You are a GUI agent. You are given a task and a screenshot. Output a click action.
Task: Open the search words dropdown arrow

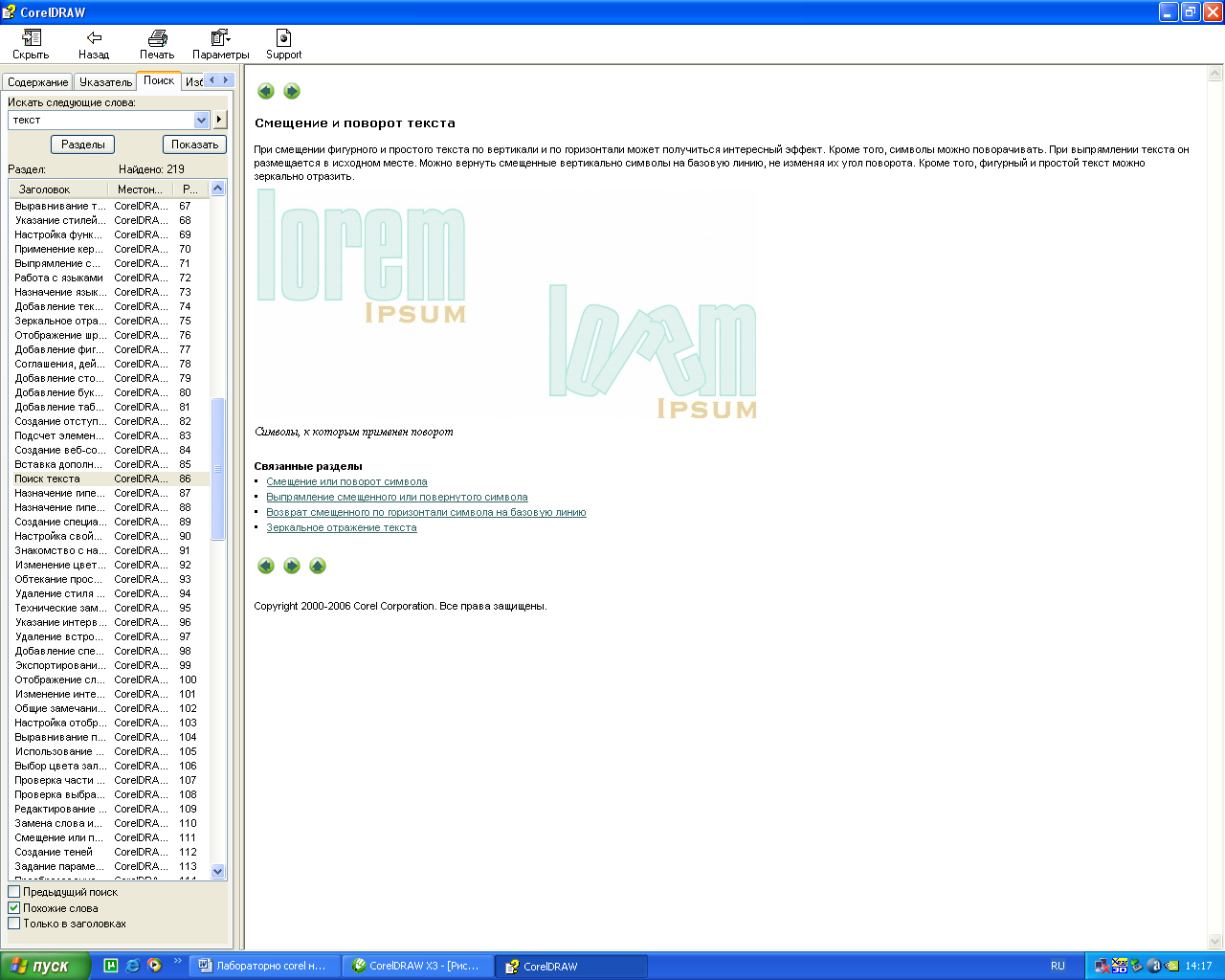tap(201, 120)
